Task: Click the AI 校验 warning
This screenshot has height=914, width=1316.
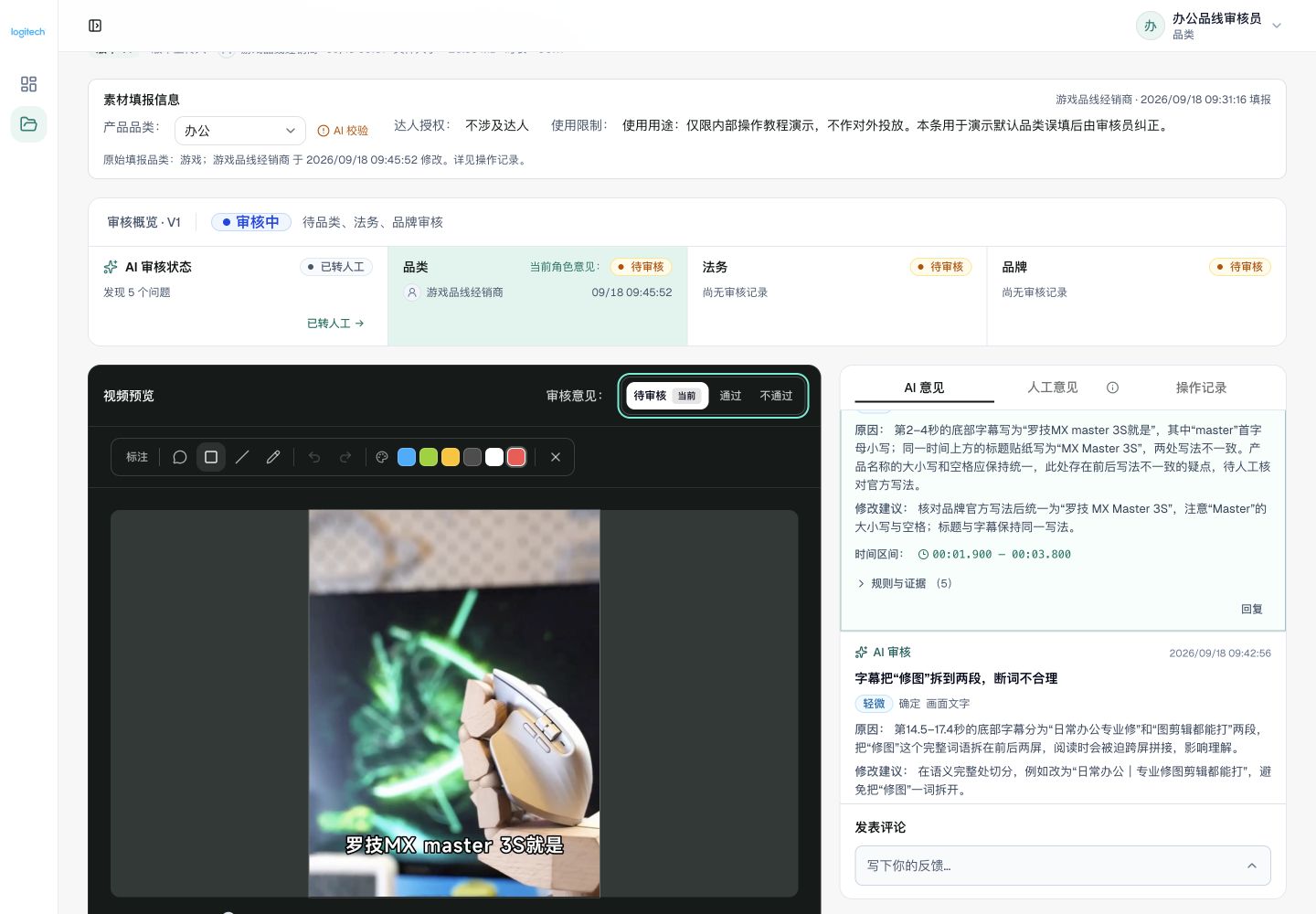Action: coord(343,131)
